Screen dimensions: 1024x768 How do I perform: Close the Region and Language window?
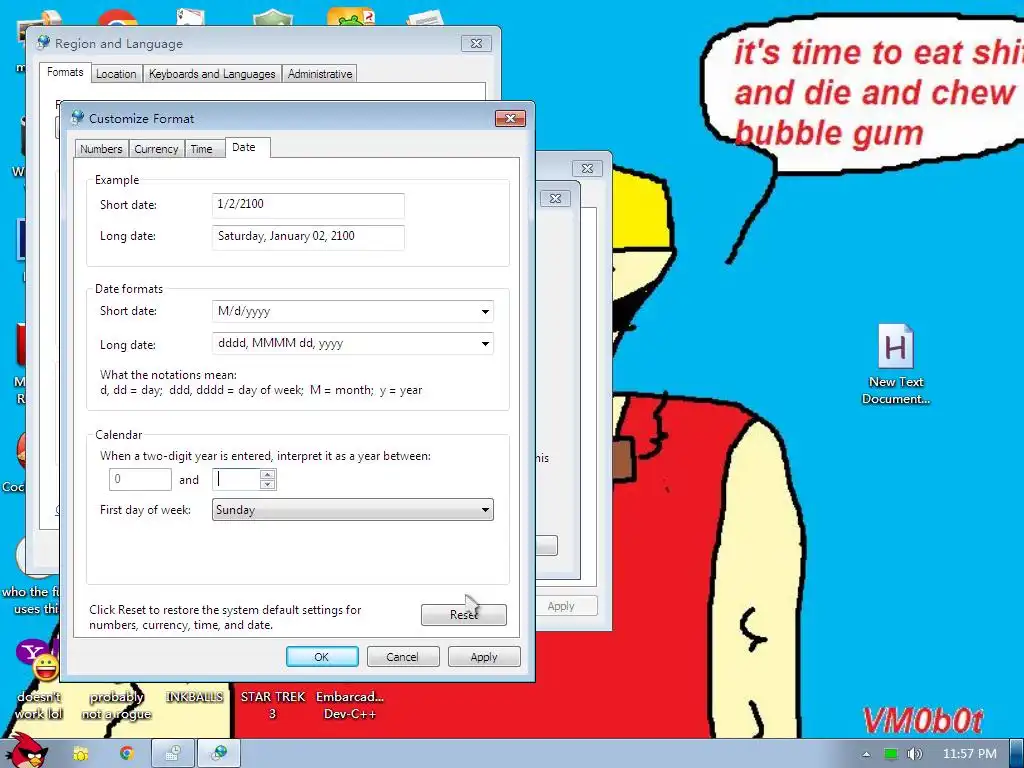[x=476, y=44]
